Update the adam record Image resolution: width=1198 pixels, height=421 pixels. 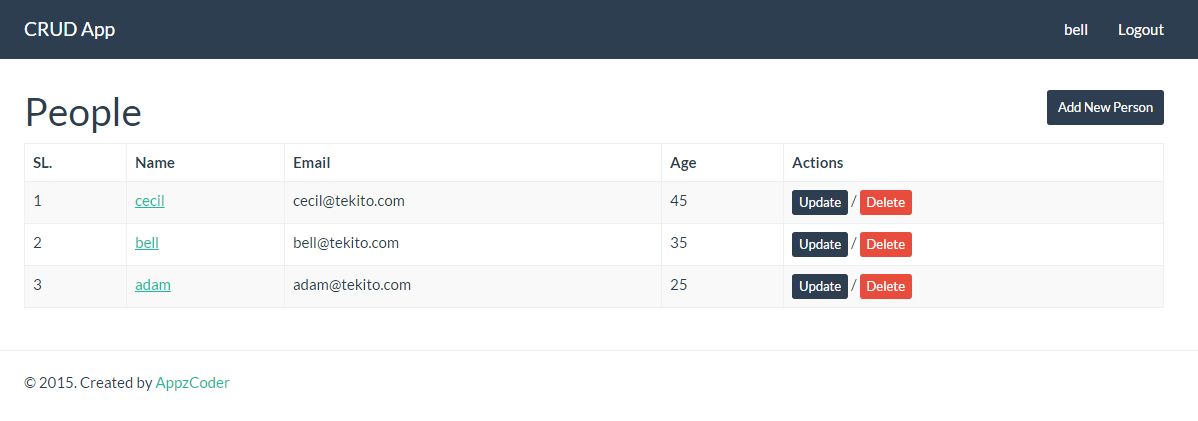[x=820, y=287]
